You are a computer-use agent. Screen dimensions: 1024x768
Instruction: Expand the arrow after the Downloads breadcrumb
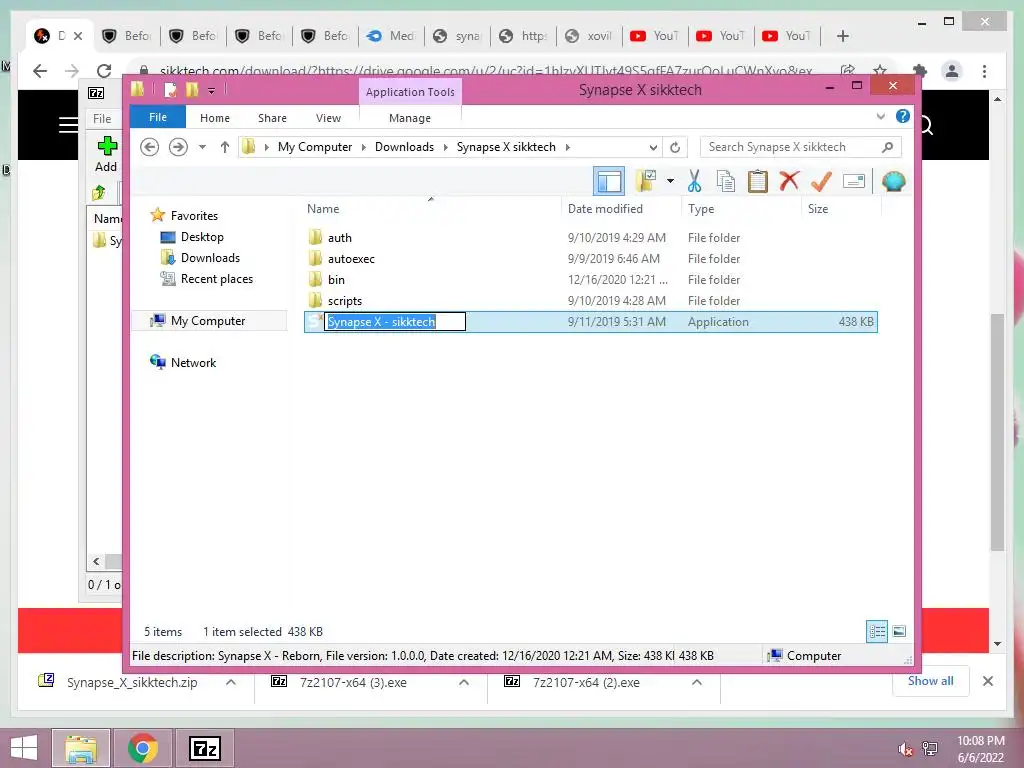click(x=445, y=147)
